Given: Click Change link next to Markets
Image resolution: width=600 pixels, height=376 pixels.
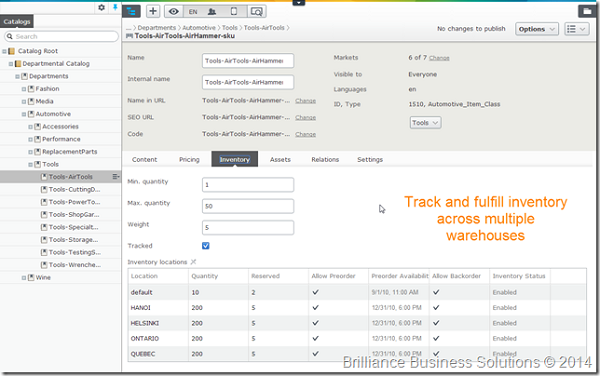Looking at the screenshot, I should click(439, 58).
